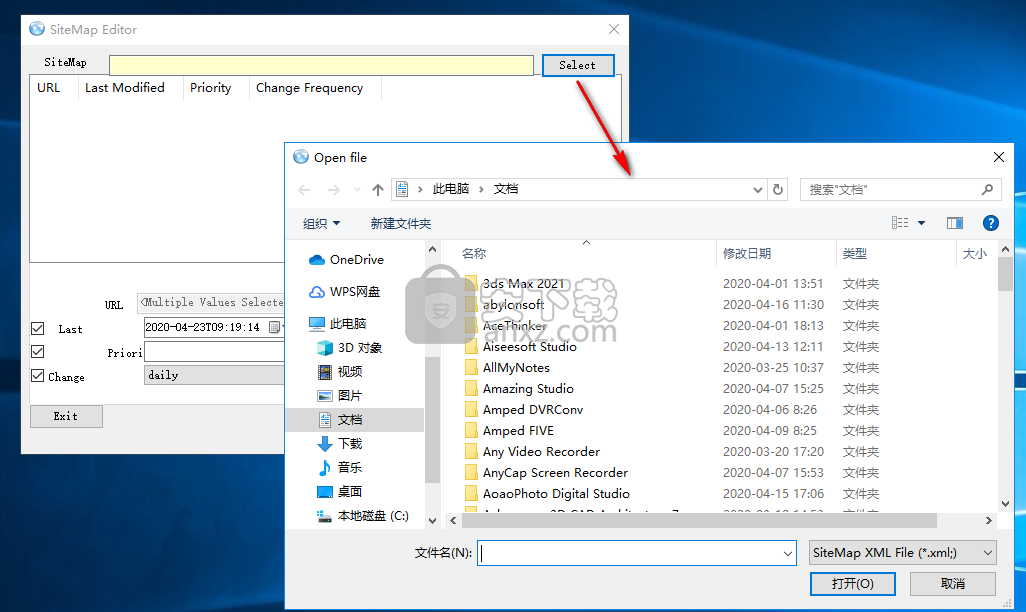The height and width of the screenshot is (612, 1026).
Task: Open the date picker for Last modified
Action: (x=275, y=327)
